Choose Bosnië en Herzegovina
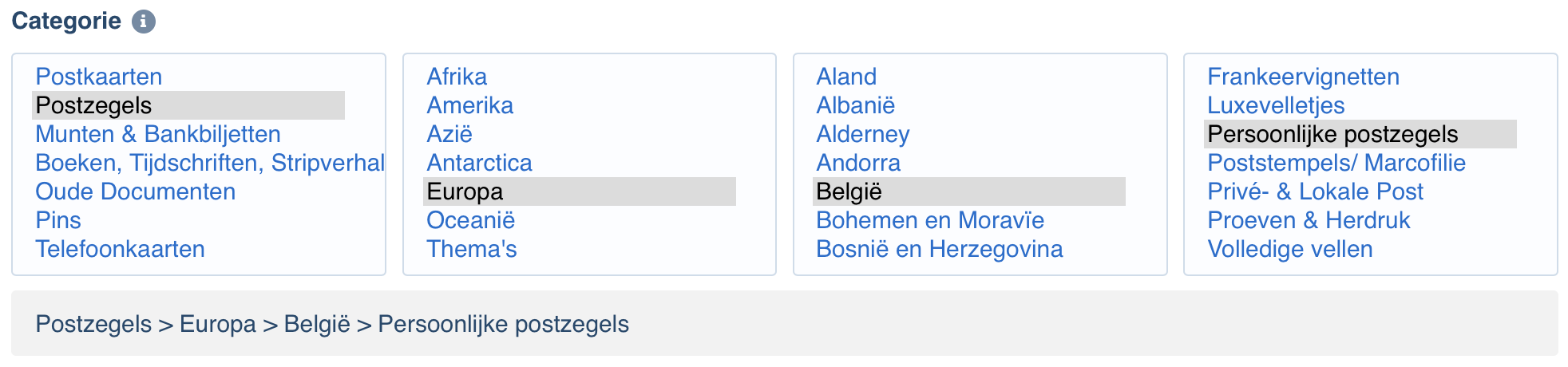This screenshot has width=1568, height=367. pyautogui.click(x=940, y=249)
